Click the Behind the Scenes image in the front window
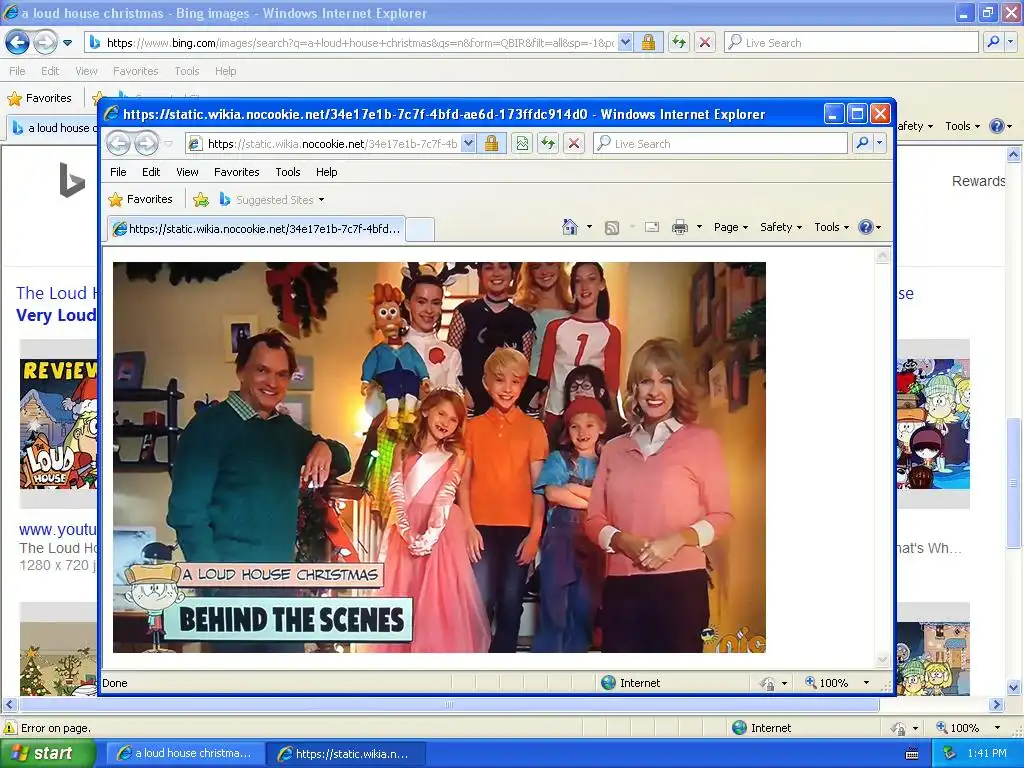Image resolution: width=1024 pixels, height=768 pixels. [x=439, y=457]
